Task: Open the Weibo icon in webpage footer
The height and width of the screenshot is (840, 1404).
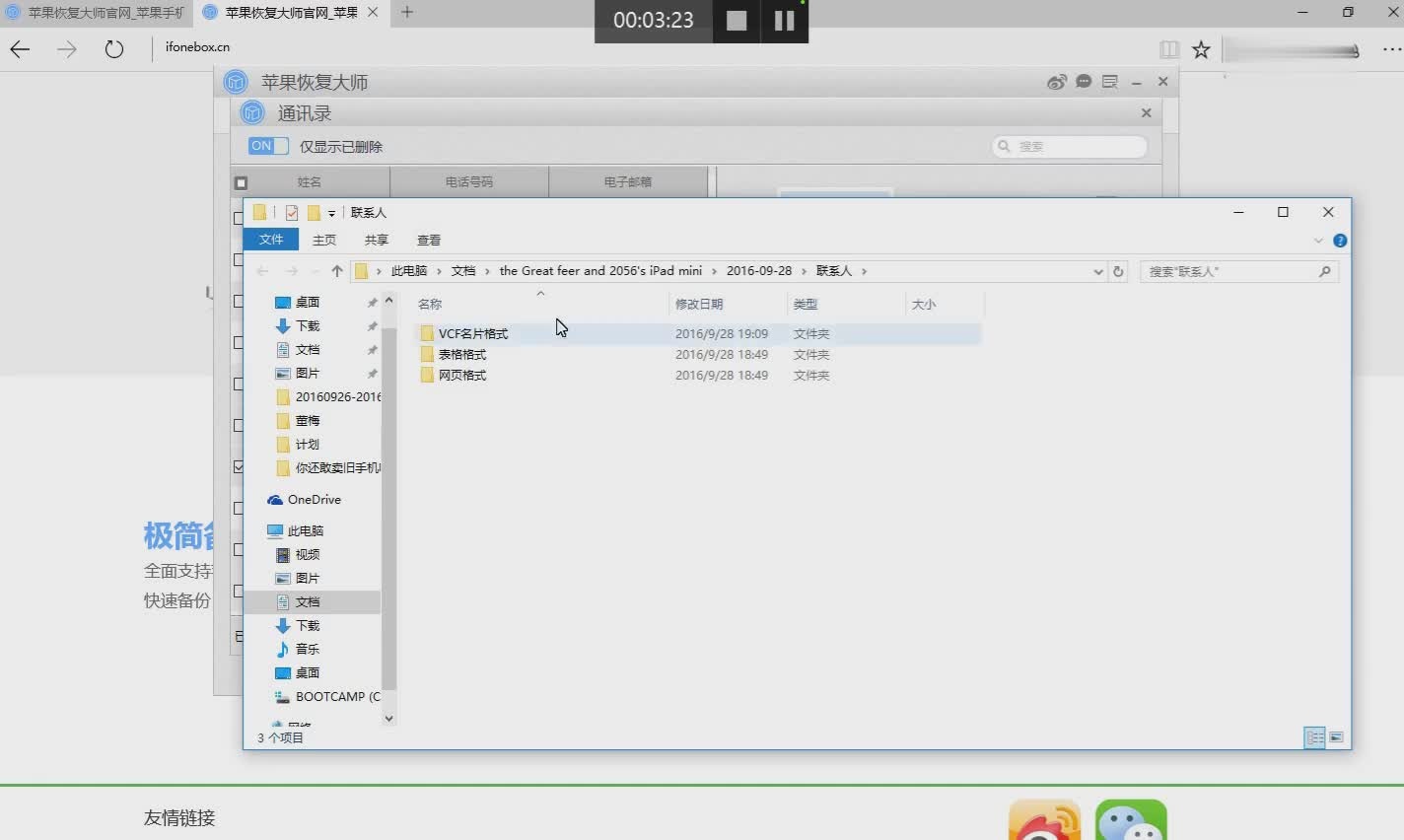Action: tap(1044, 820)
